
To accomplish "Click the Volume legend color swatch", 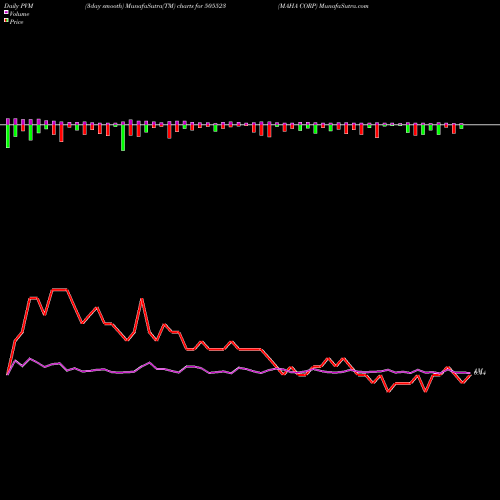I will tap(6, 13).
